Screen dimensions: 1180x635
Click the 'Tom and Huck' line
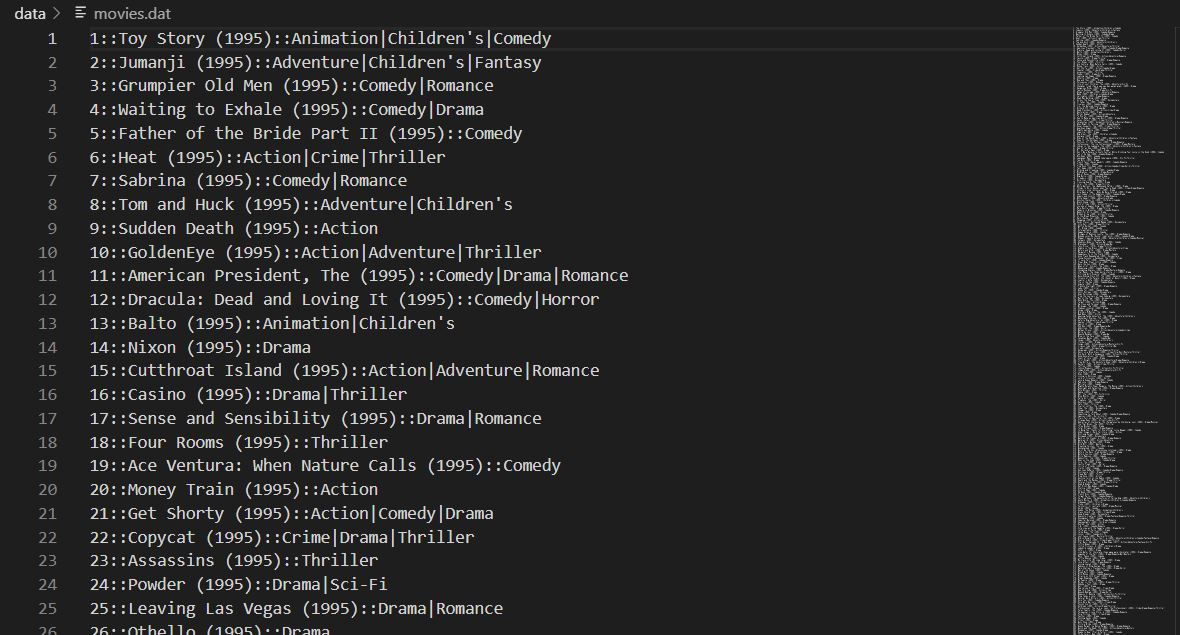pos(301,205)
